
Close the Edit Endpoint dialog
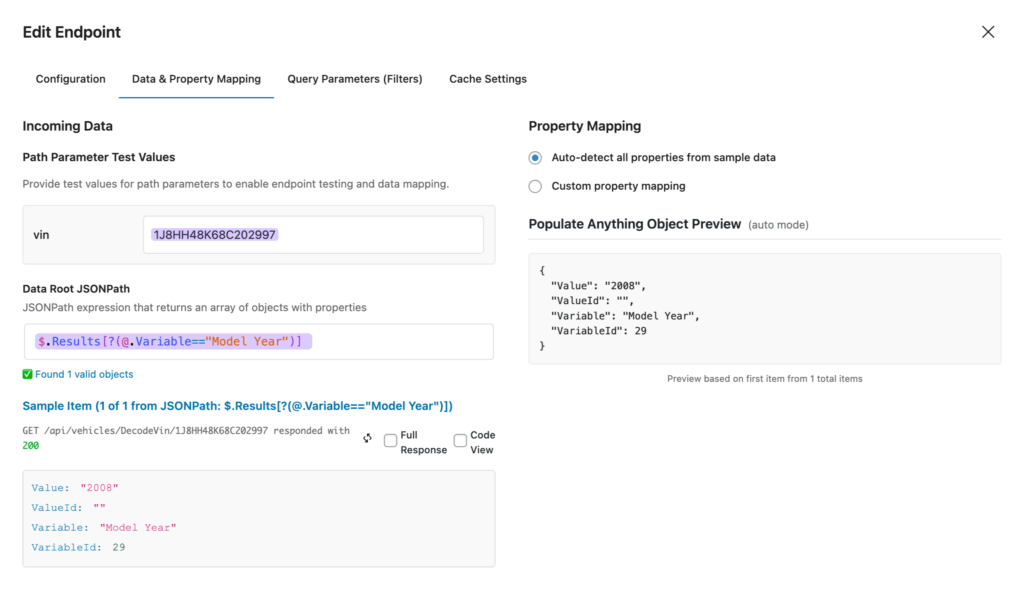click(988, 32)
